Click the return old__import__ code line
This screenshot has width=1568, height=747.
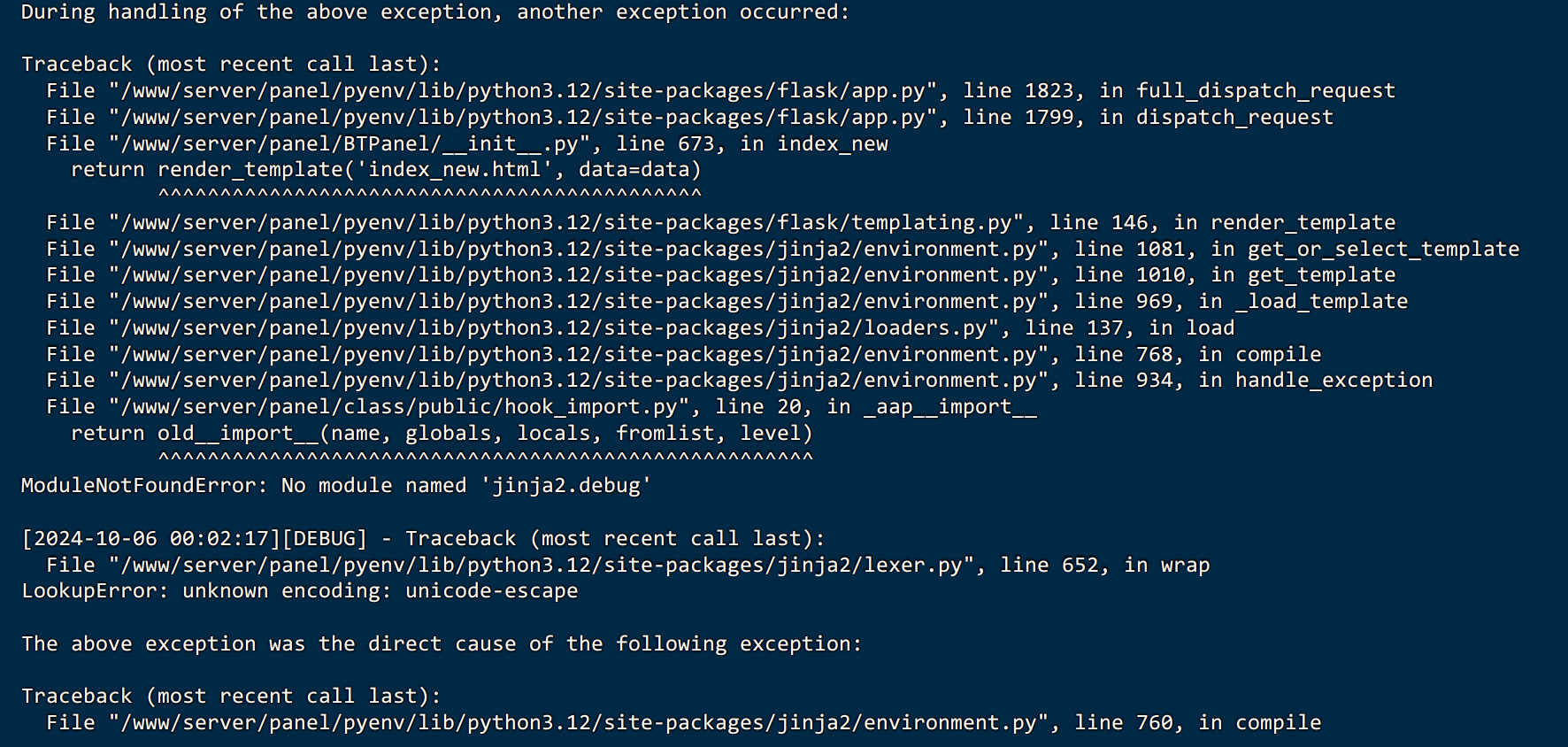442,434
